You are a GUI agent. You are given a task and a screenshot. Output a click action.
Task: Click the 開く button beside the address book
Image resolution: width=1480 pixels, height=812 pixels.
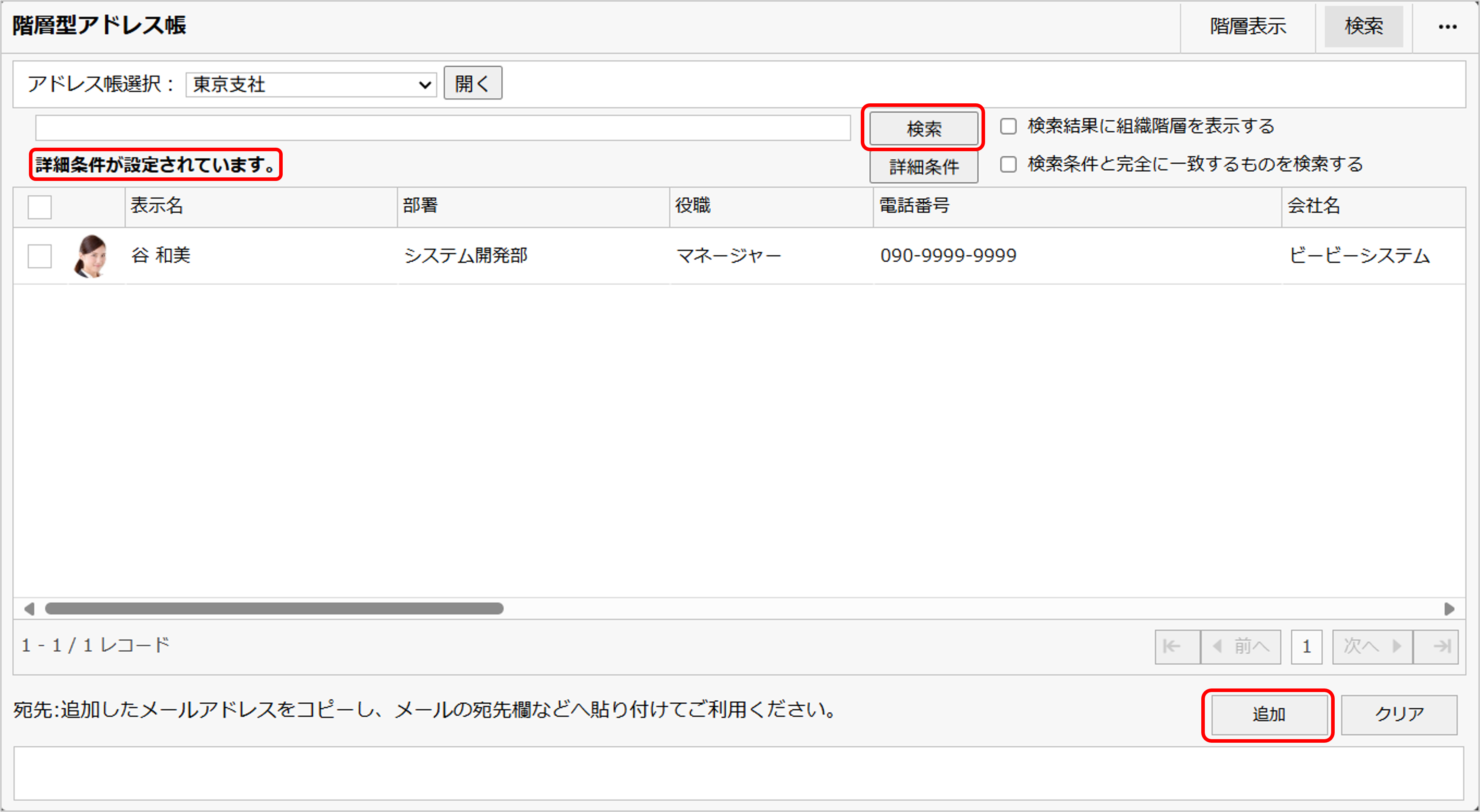point(473,83)
